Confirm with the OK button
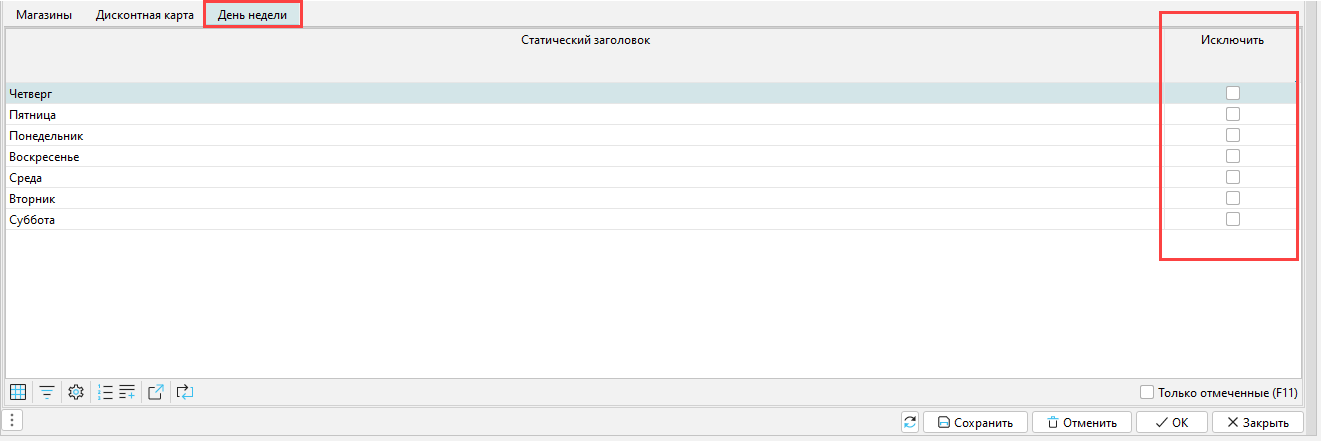 [x=1171, y=422]
